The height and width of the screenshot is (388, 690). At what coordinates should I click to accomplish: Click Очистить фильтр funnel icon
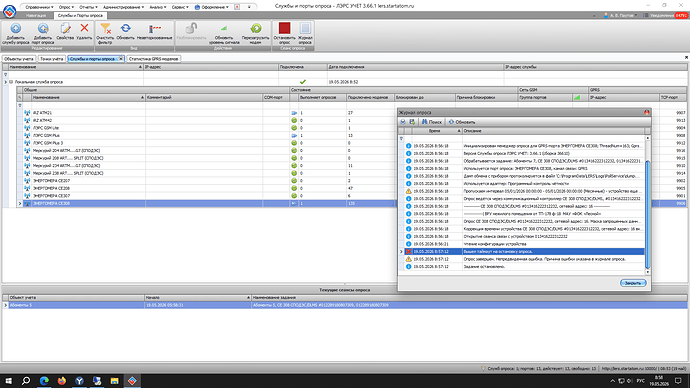(105, 29)
